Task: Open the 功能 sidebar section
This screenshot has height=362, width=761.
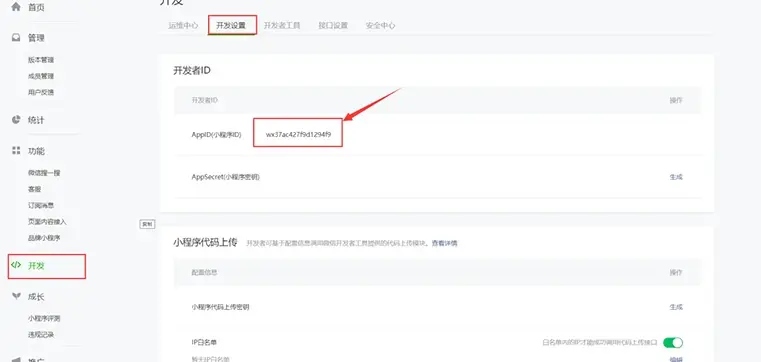Action: tap(36, 151)
